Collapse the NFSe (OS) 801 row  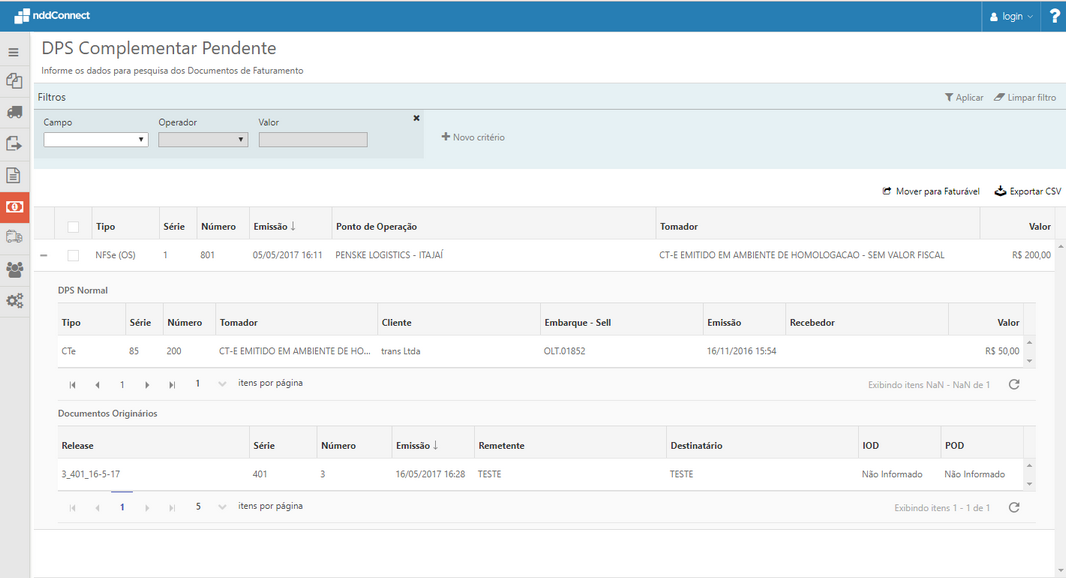42,255
